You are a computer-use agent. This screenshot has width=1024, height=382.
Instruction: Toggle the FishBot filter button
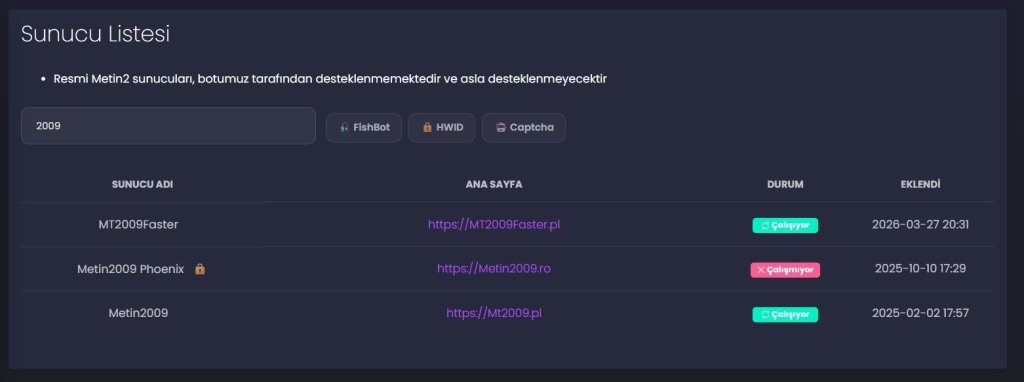pos(364,128)
